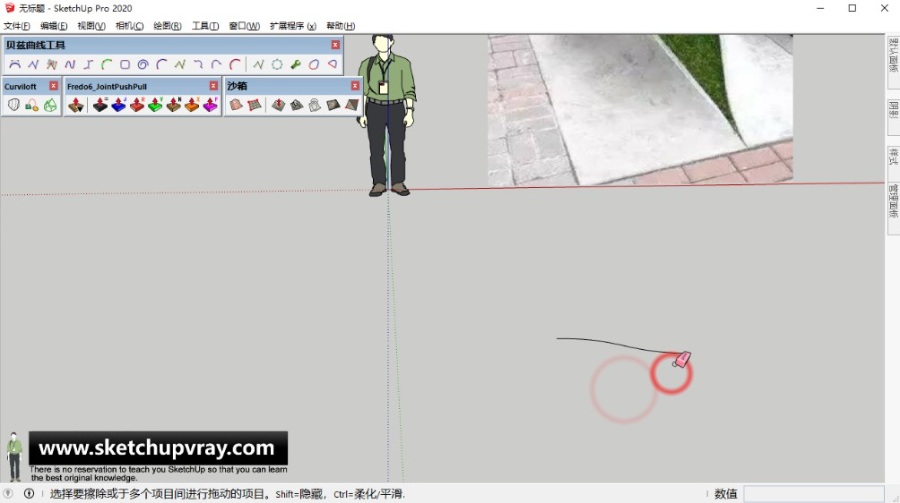This screenshot has height=503, width=900.
Task: Select the magenta Follow push pull icon
Action: pyautogui.click(x=211, y=105)
